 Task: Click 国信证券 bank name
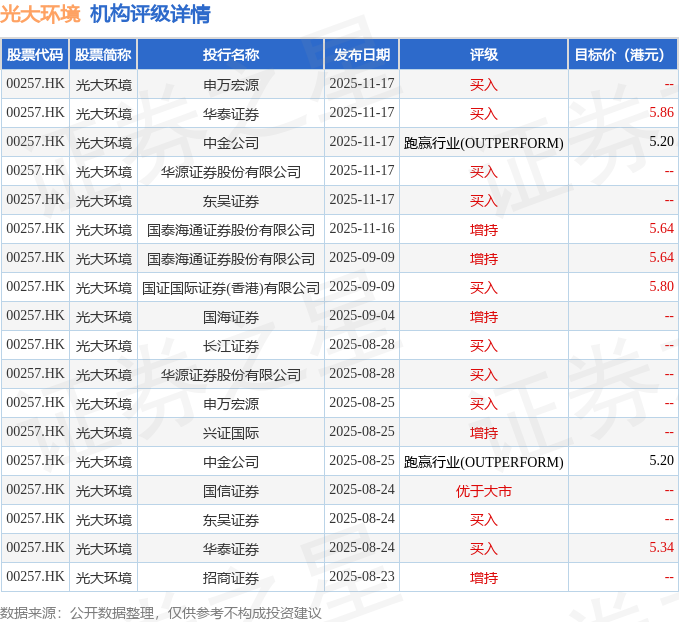tap(231, 491)
